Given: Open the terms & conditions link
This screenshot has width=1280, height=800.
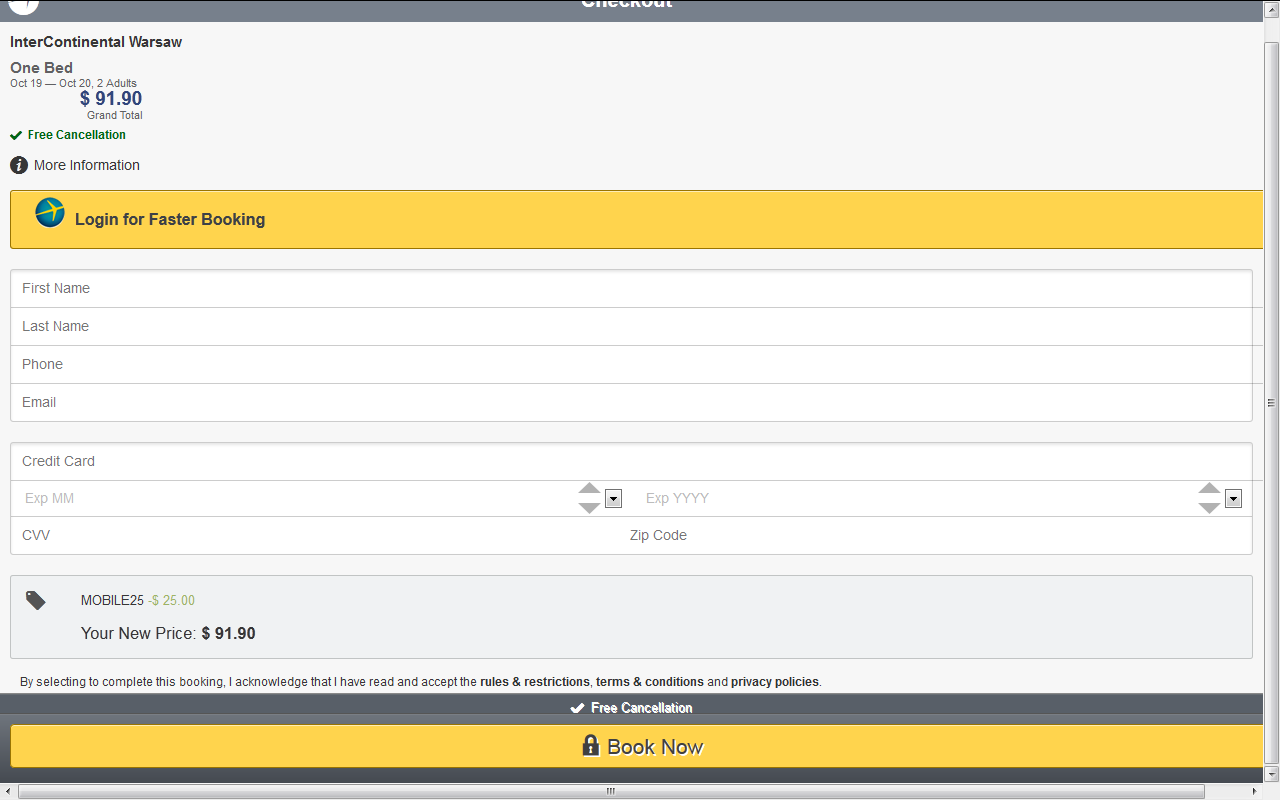Looking at the screenshot, I should click(x=650, y=682).
